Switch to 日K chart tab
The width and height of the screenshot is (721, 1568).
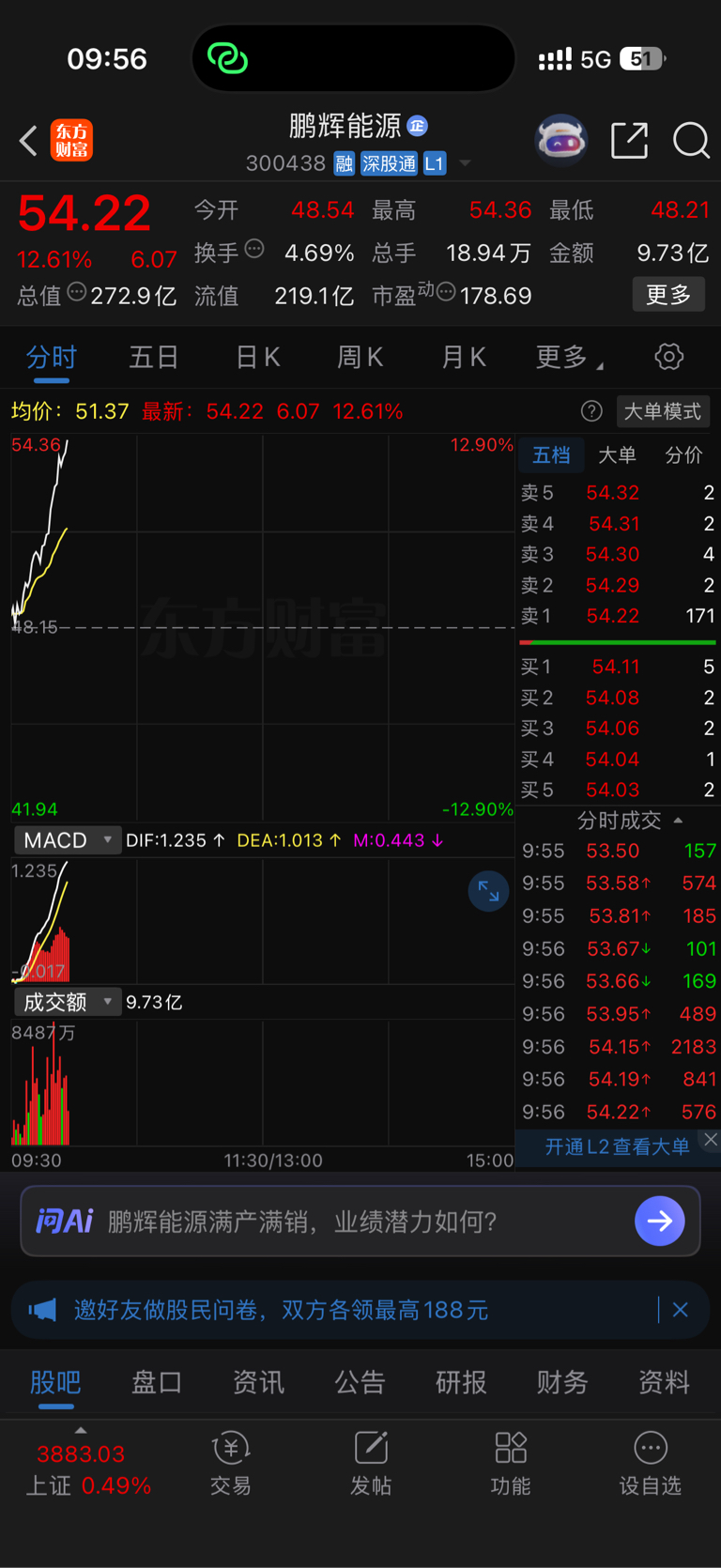pyautogui.click(x=257, y=358)
